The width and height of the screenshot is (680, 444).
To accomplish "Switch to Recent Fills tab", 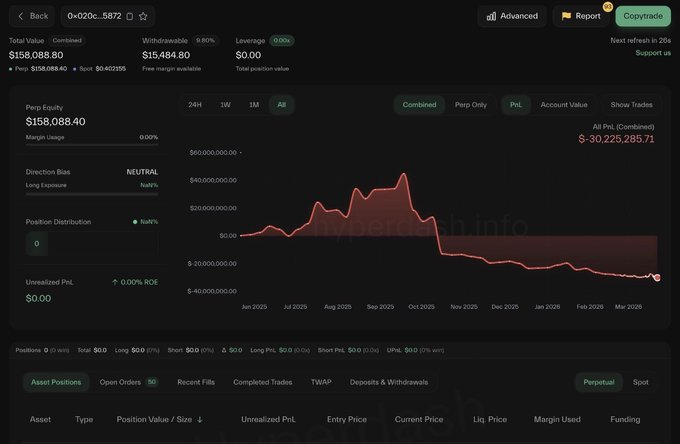I will pos(195,382).
